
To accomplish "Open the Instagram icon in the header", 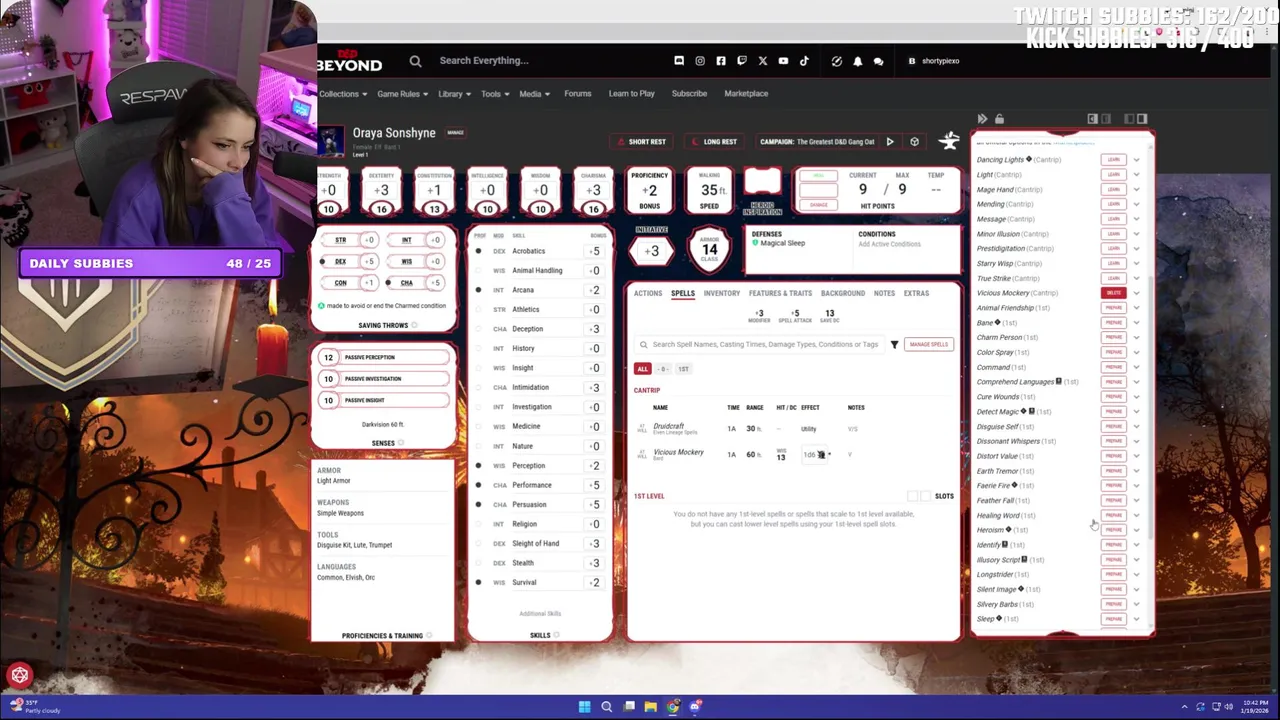I will (700, 61).
